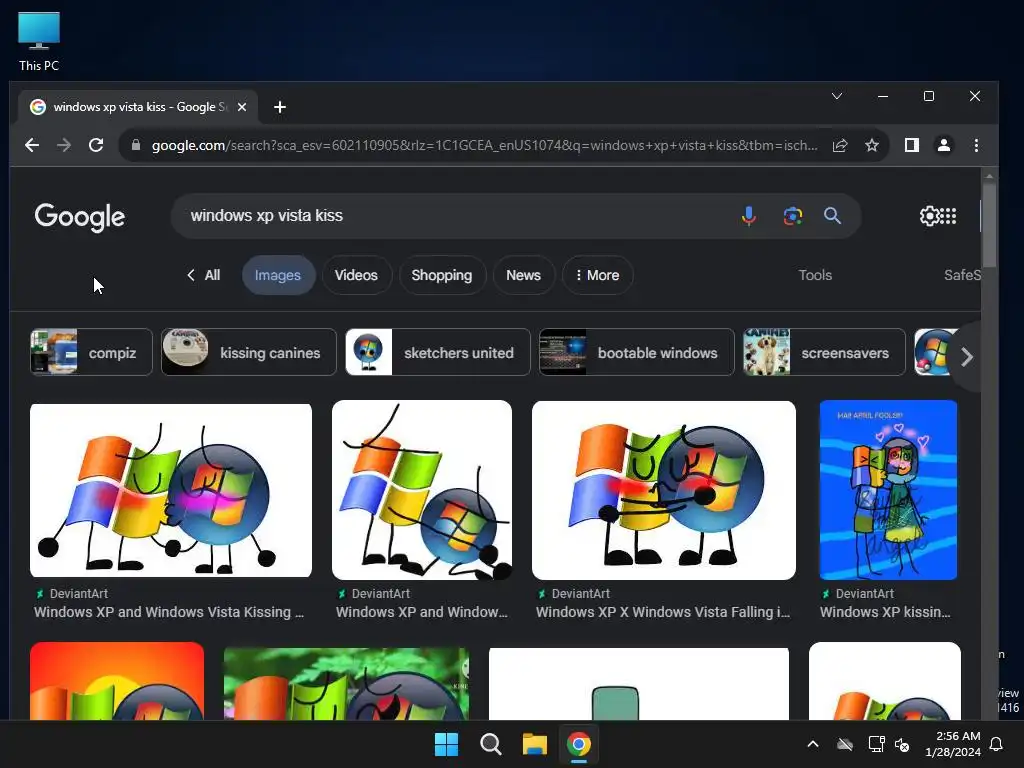The height and width of the screenshot is (768, 1024).
Task: Go back to All results
Action: 203,275
